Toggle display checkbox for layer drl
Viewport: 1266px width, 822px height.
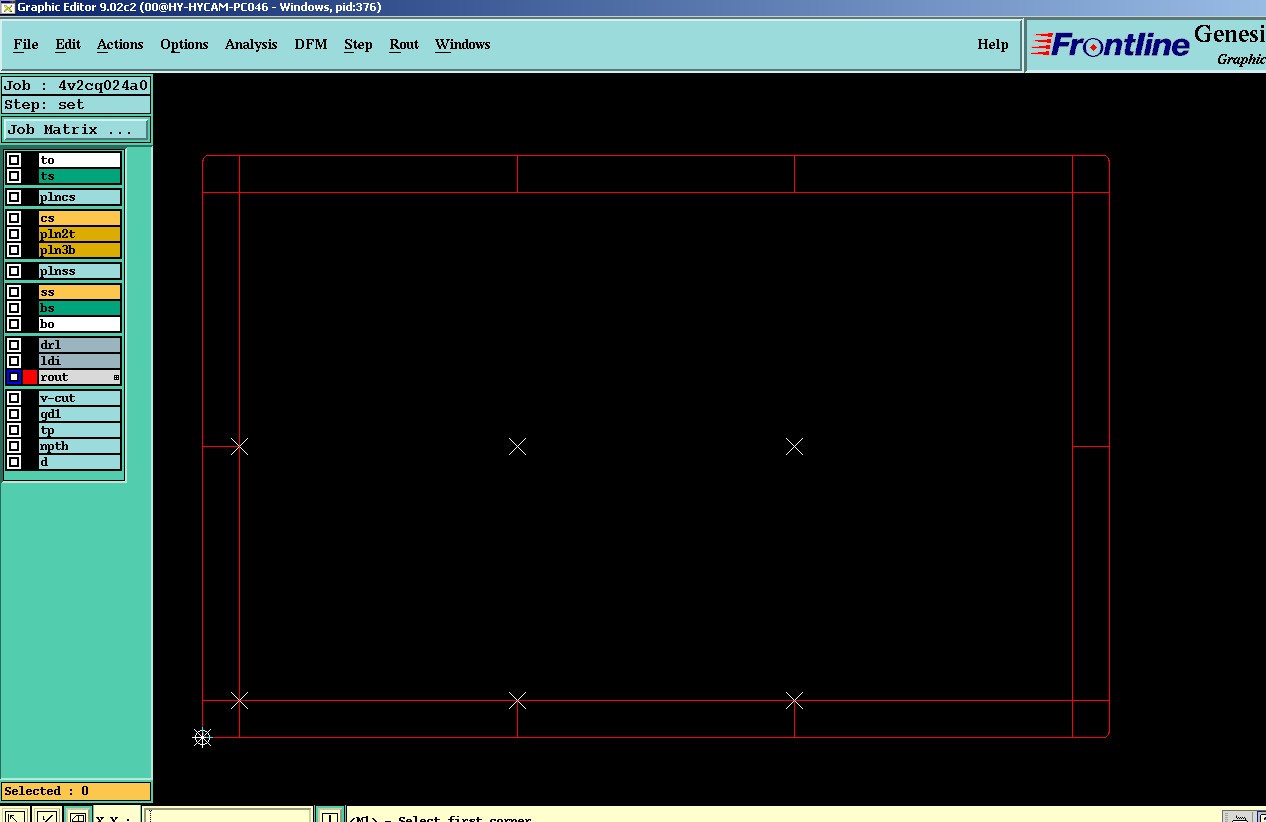coord(14,345)
